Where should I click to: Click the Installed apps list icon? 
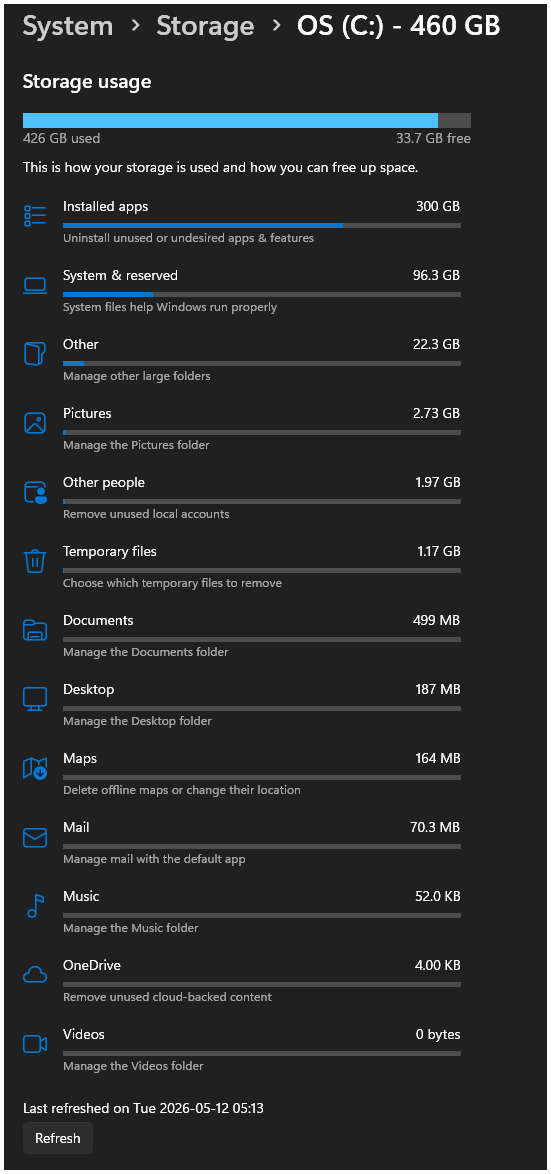(35, 216)
